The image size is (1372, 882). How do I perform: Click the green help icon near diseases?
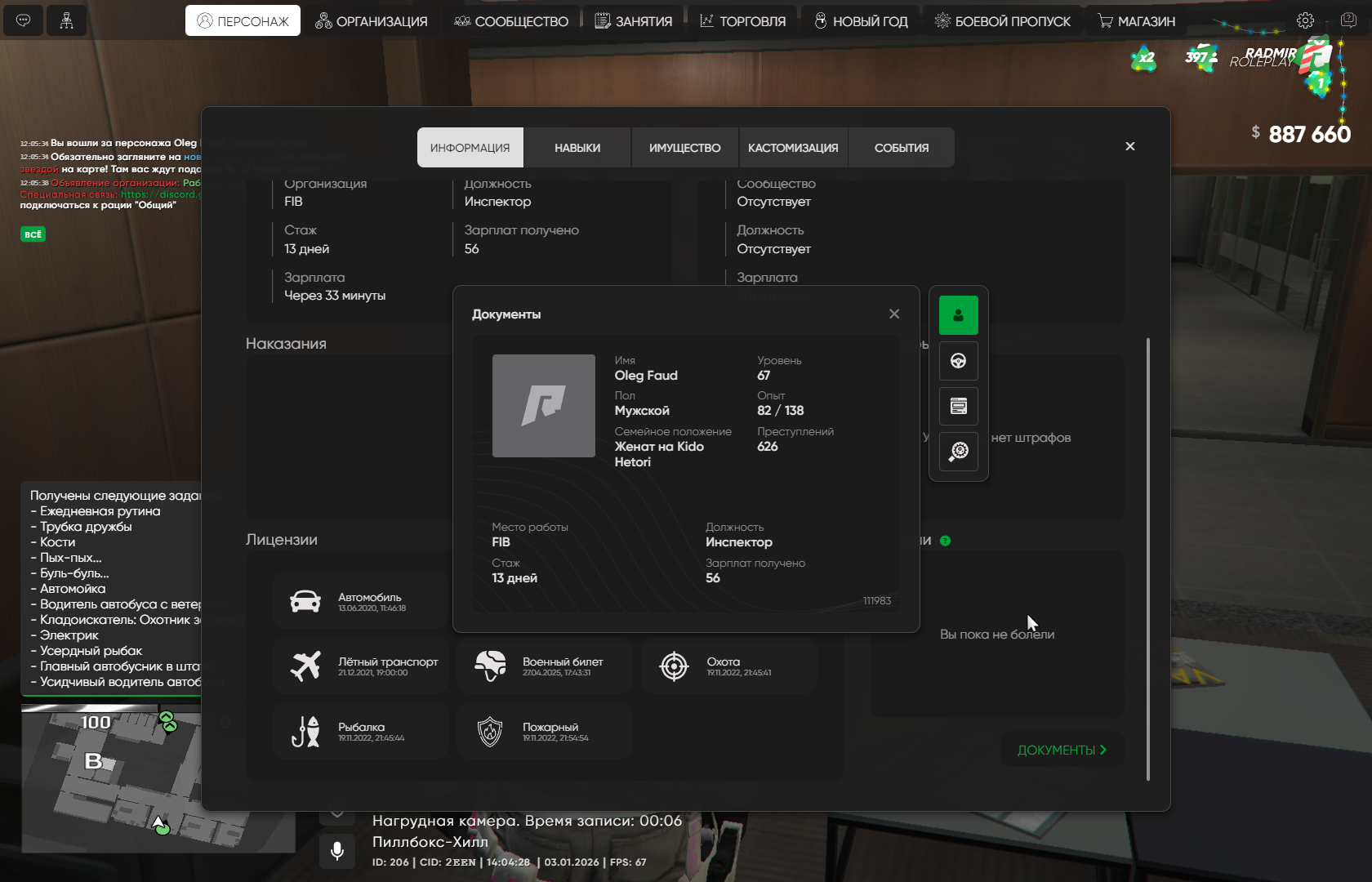coord(945,541)
